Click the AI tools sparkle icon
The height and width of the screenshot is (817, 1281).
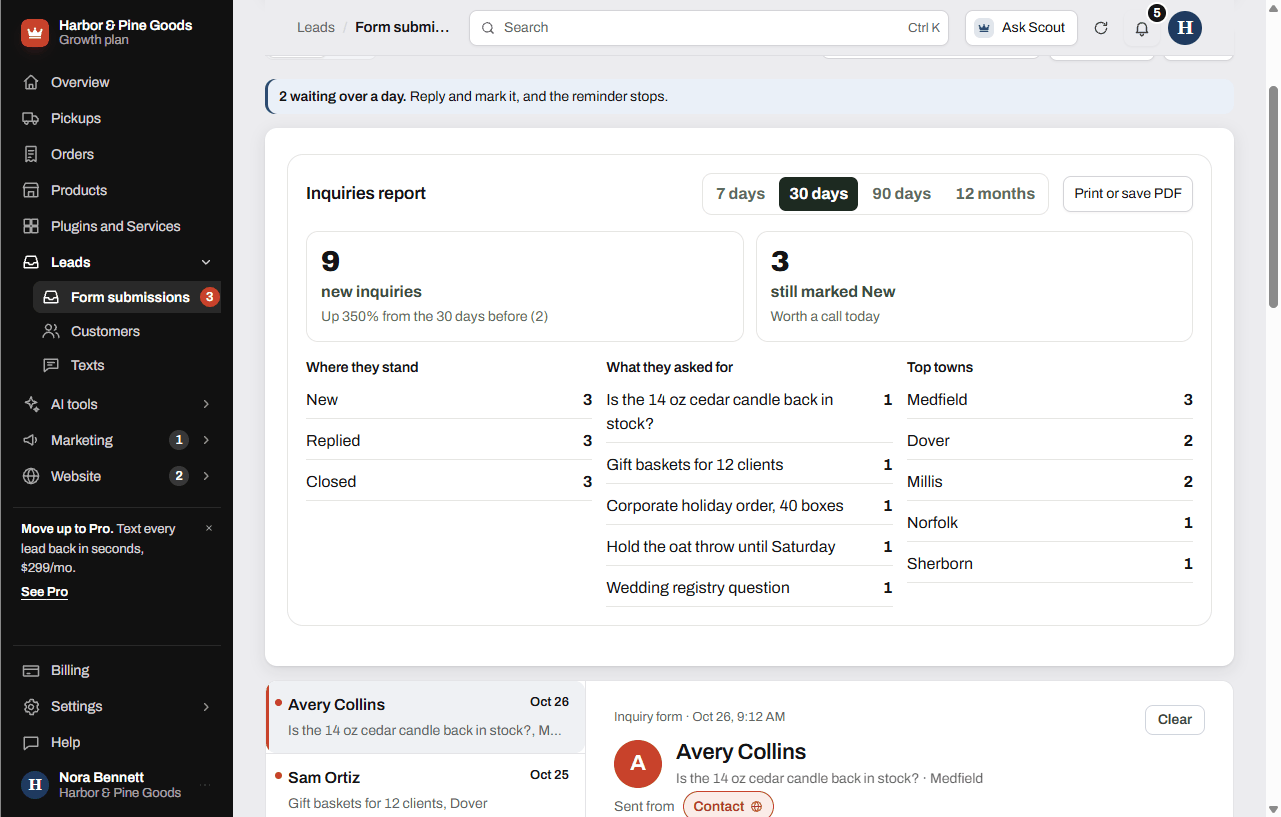point(31,404)
